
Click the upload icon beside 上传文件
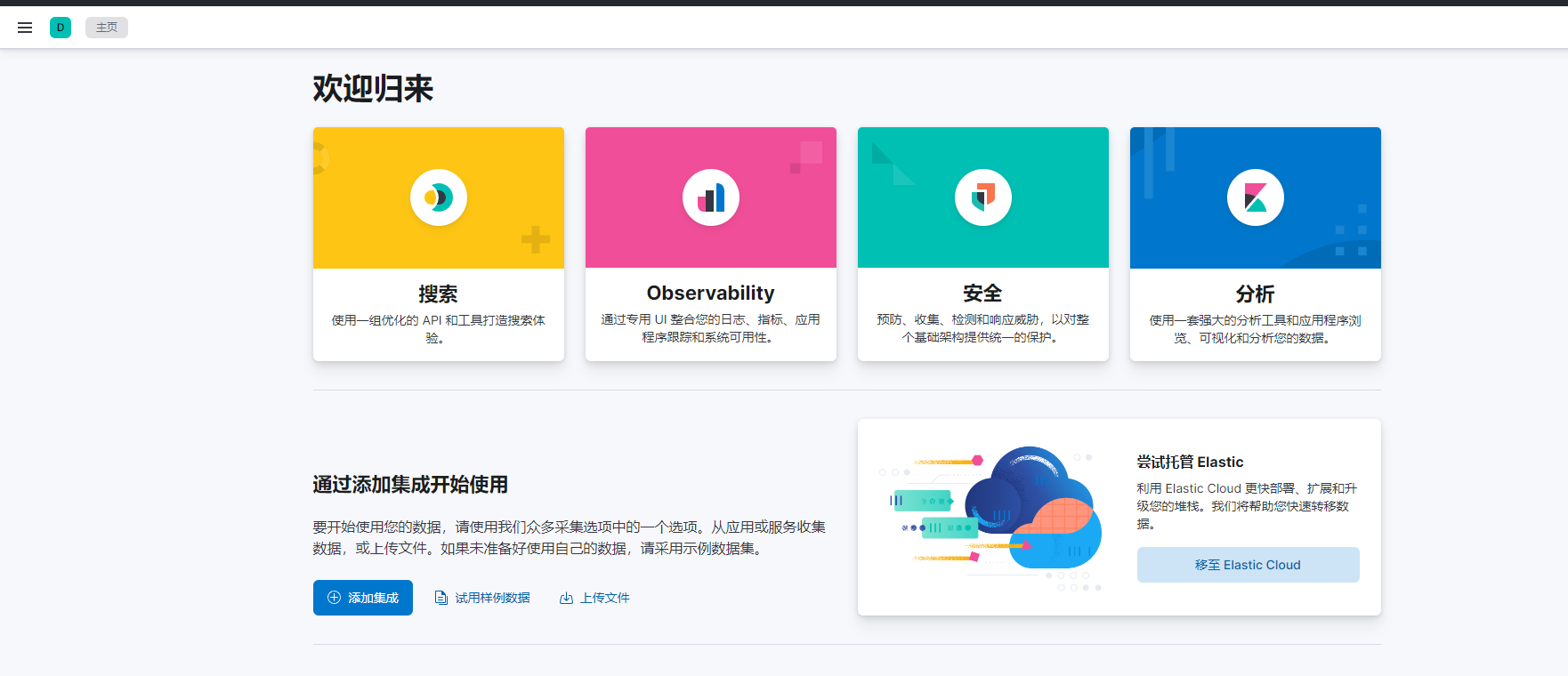coord(566,598)
